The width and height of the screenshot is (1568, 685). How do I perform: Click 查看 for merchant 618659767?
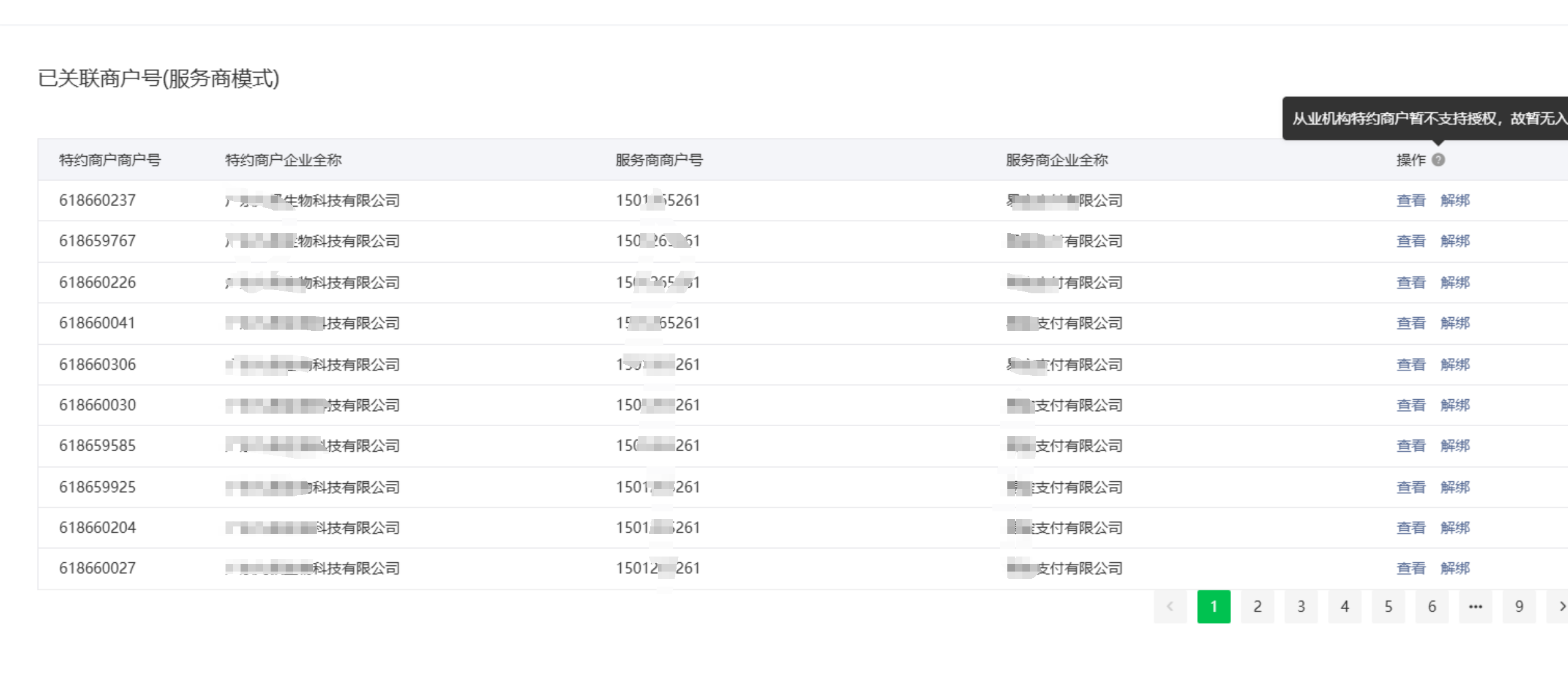point(1410,241)
